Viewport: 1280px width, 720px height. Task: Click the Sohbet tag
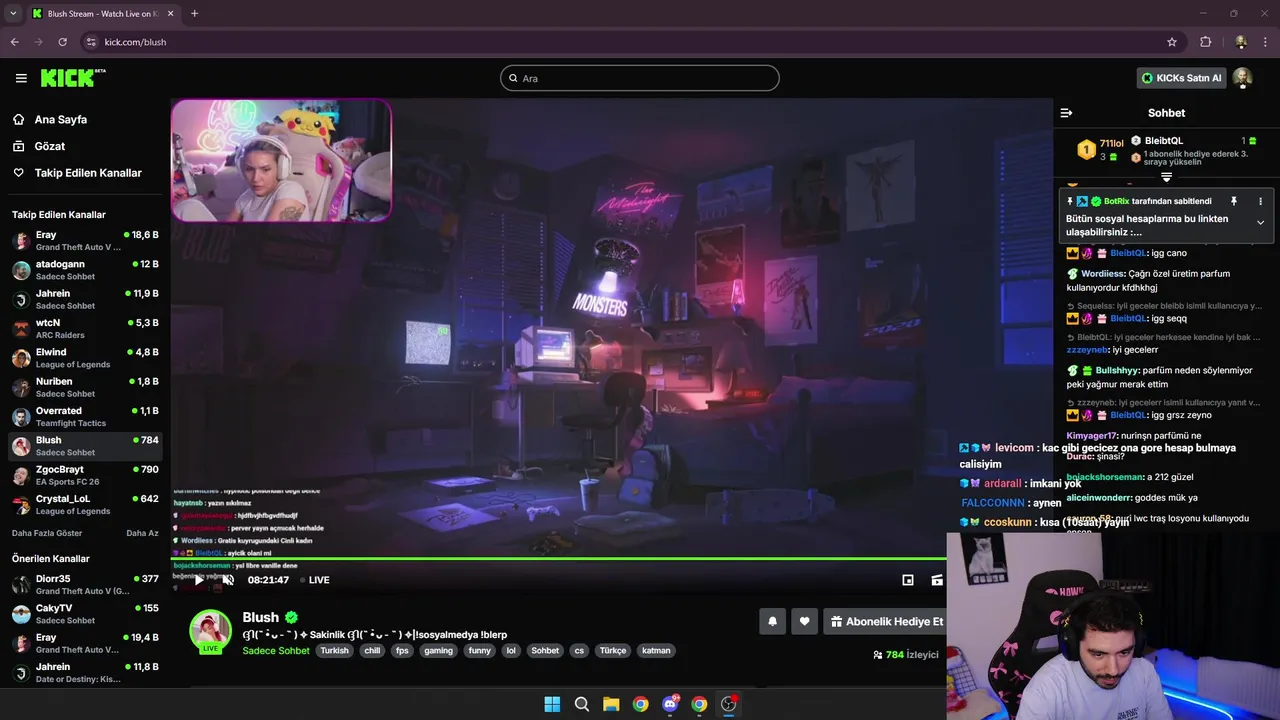point(545,651)
